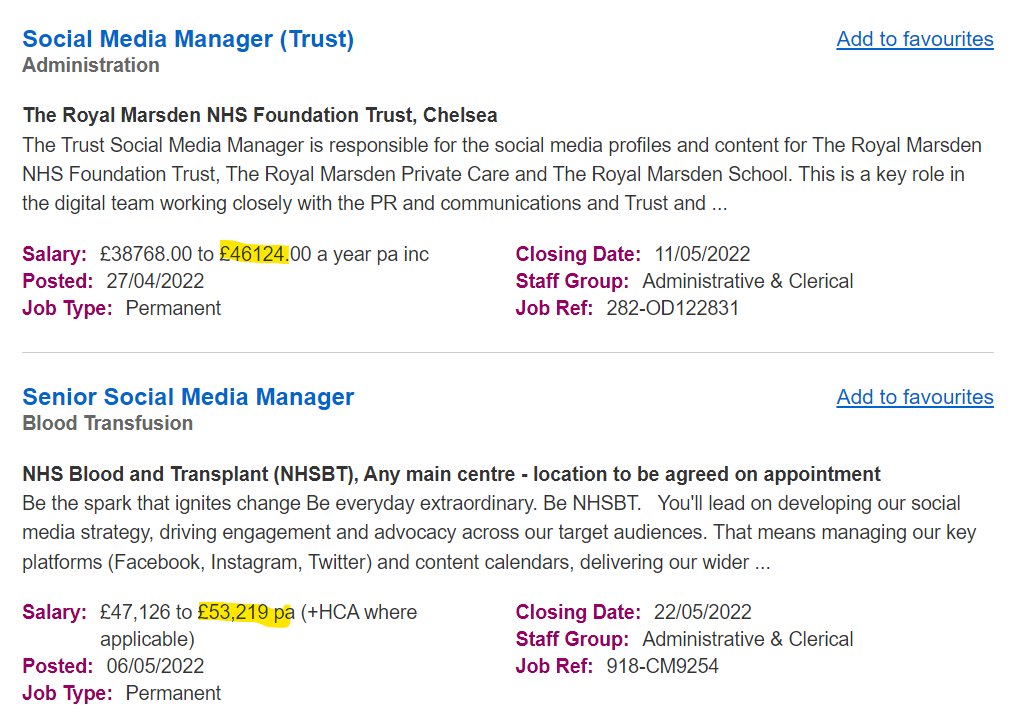Image resolution: width=1021 pixels, height=721 pixels.
Task: Click the Blood Transfusion subtitle text
Action: (107, 423)
